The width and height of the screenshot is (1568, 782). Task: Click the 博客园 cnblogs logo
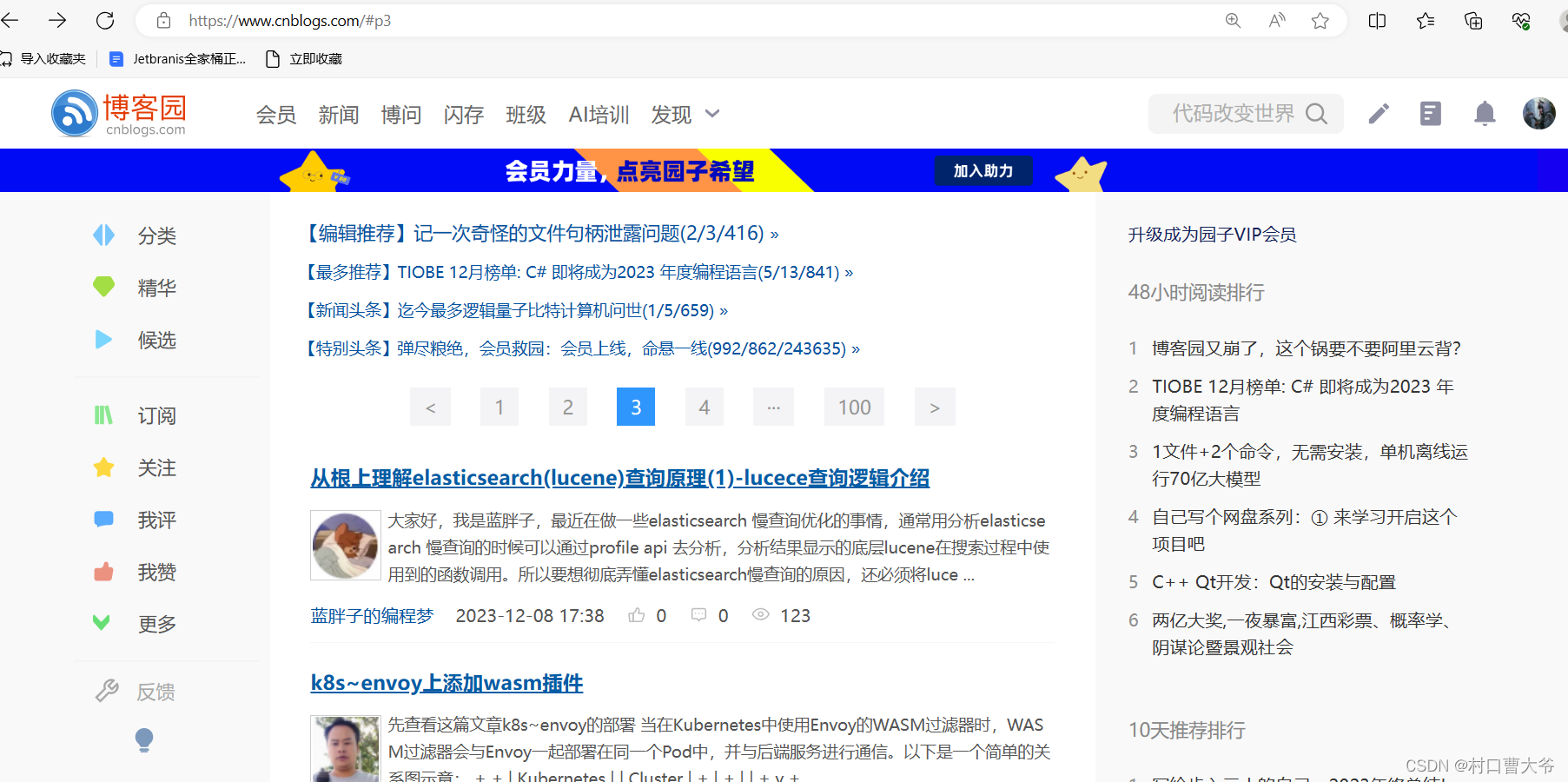pyautogui.click(x=119, y=113)
